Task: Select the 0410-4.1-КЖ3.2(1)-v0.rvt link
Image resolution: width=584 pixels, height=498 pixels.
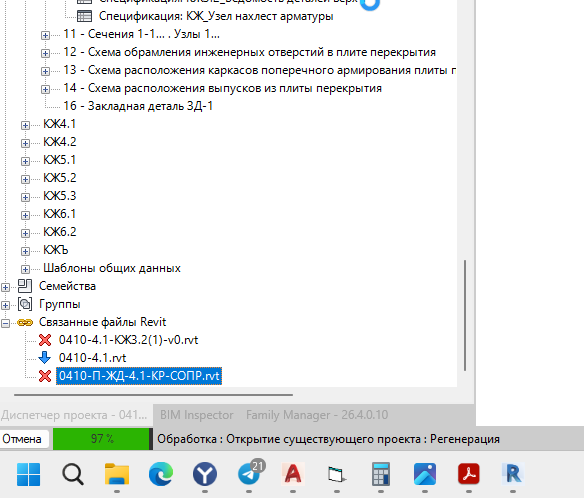Action: 128,340
